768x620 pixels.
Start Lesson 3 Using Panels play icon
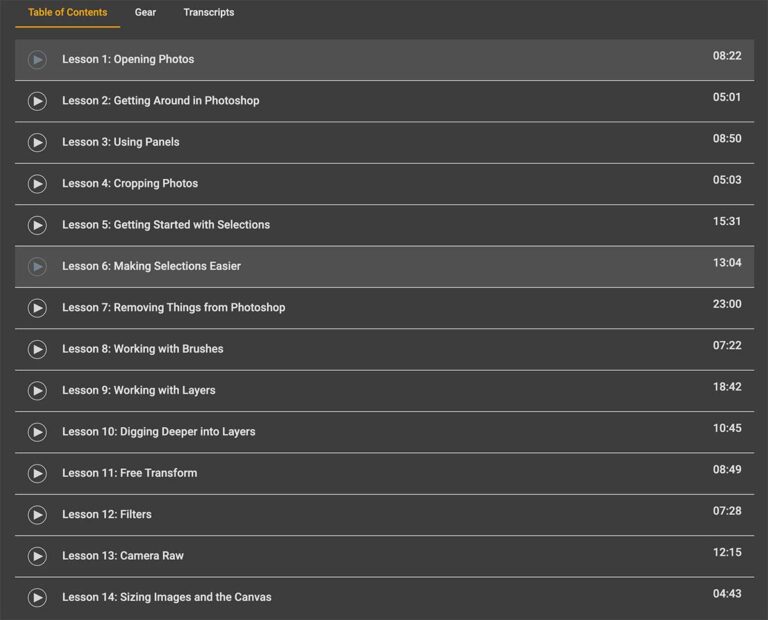37,143
